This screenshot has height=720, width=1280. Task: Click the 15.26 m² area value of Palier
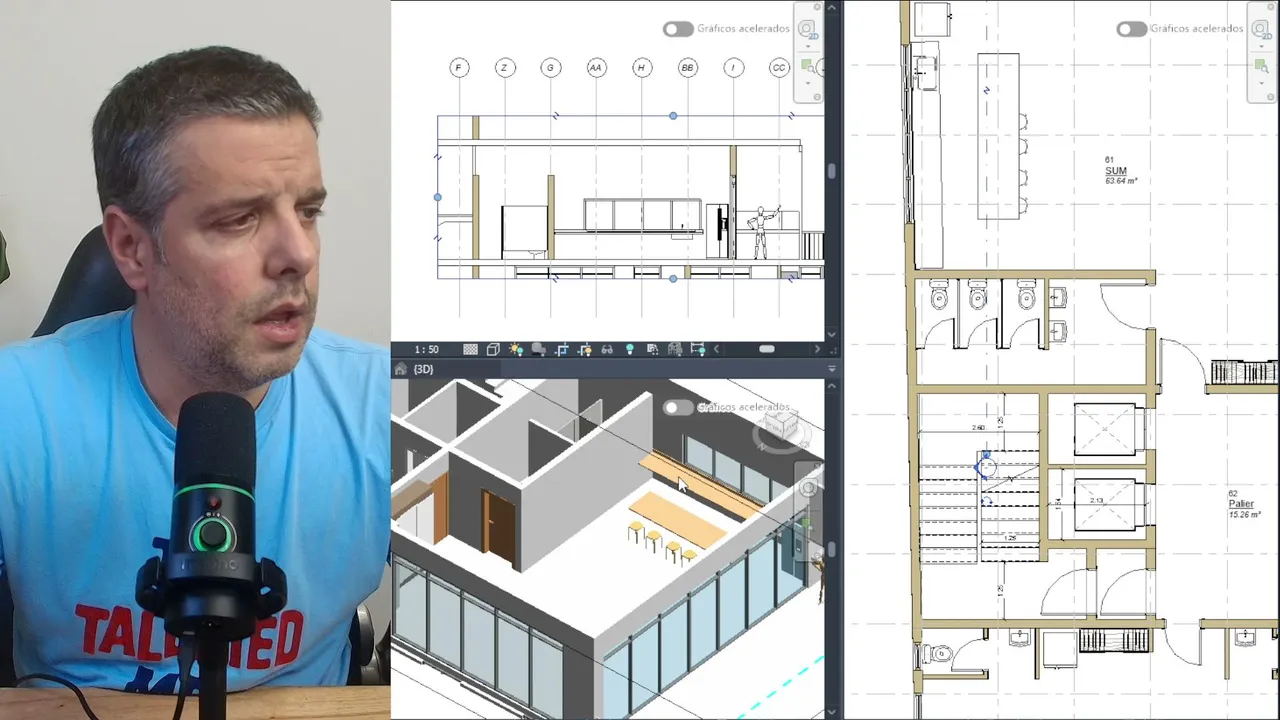pyautogui.click(x=1244, y=514)
